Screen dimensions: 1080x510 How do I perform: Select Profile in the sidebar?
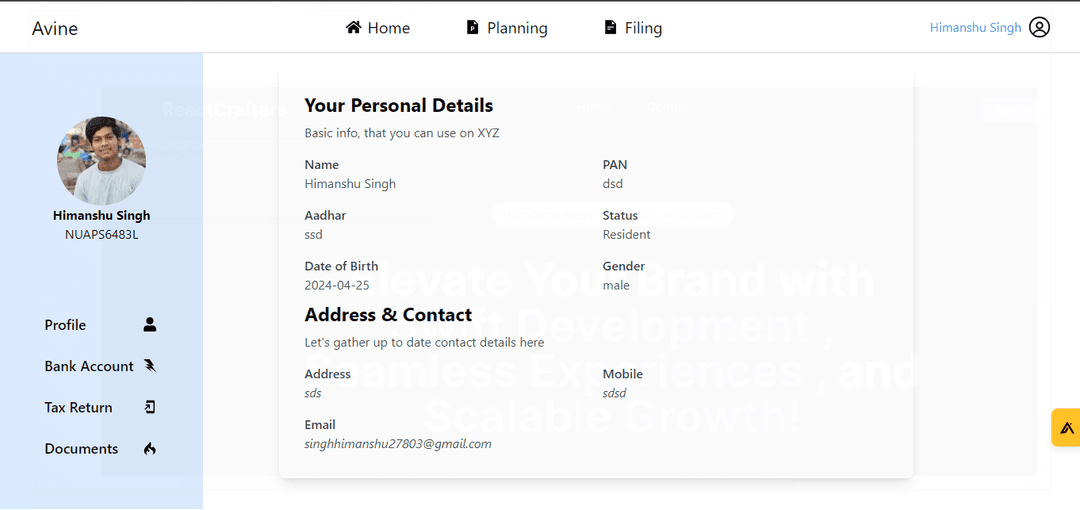coord(65,325)
